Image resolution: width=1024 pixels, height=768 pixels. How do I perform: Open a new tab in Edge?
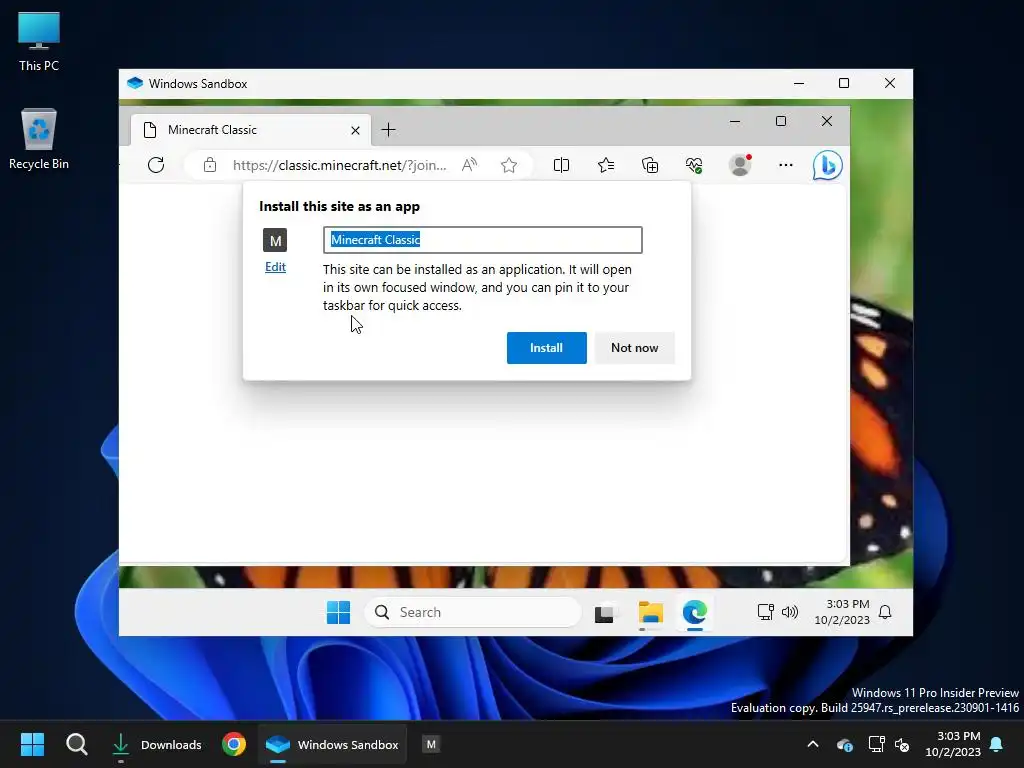coord(389,130)
